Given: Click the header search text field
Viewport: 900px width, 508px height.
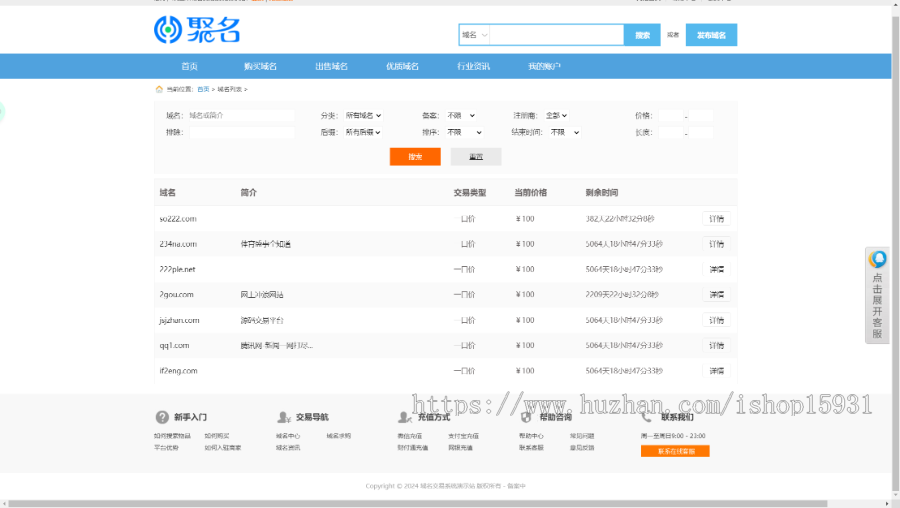Looking at the screenshot, I should point(557,35).
